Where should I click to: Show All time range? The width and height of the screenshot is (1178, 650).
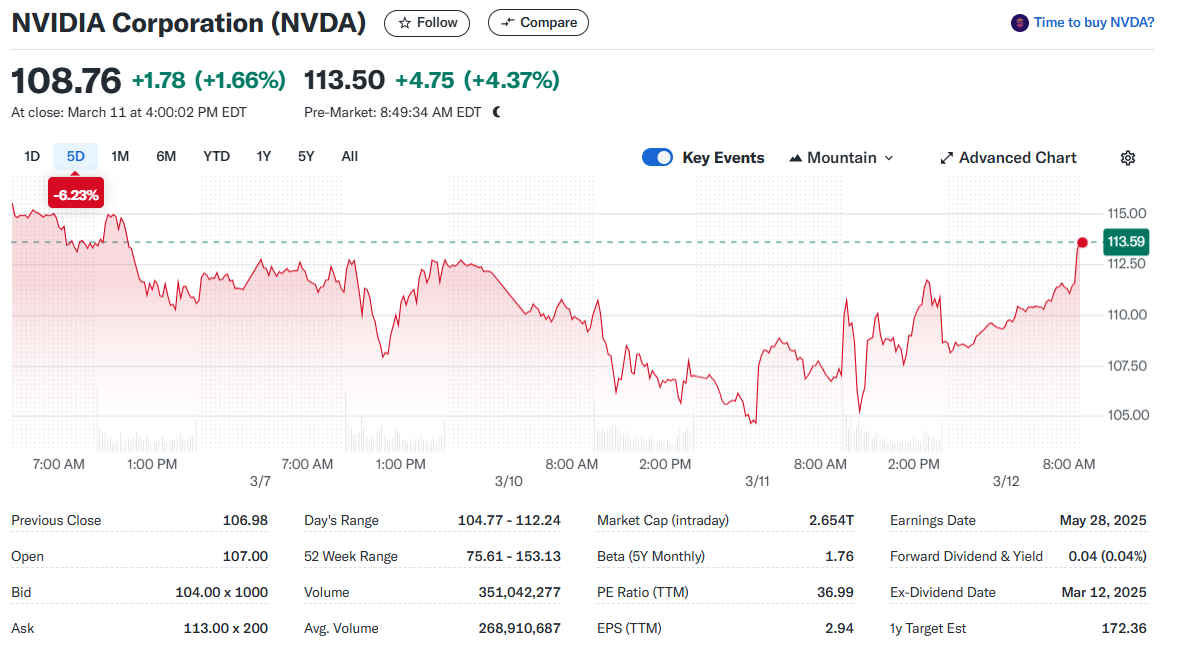point(349,156)
